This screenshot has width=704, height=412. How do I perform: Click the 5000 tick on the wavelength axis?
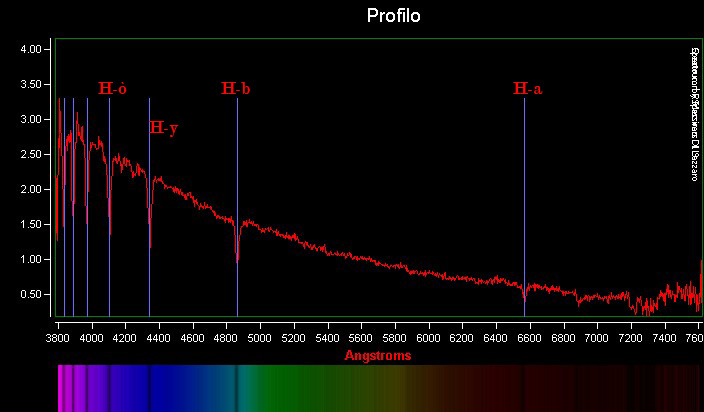[260, 338]
